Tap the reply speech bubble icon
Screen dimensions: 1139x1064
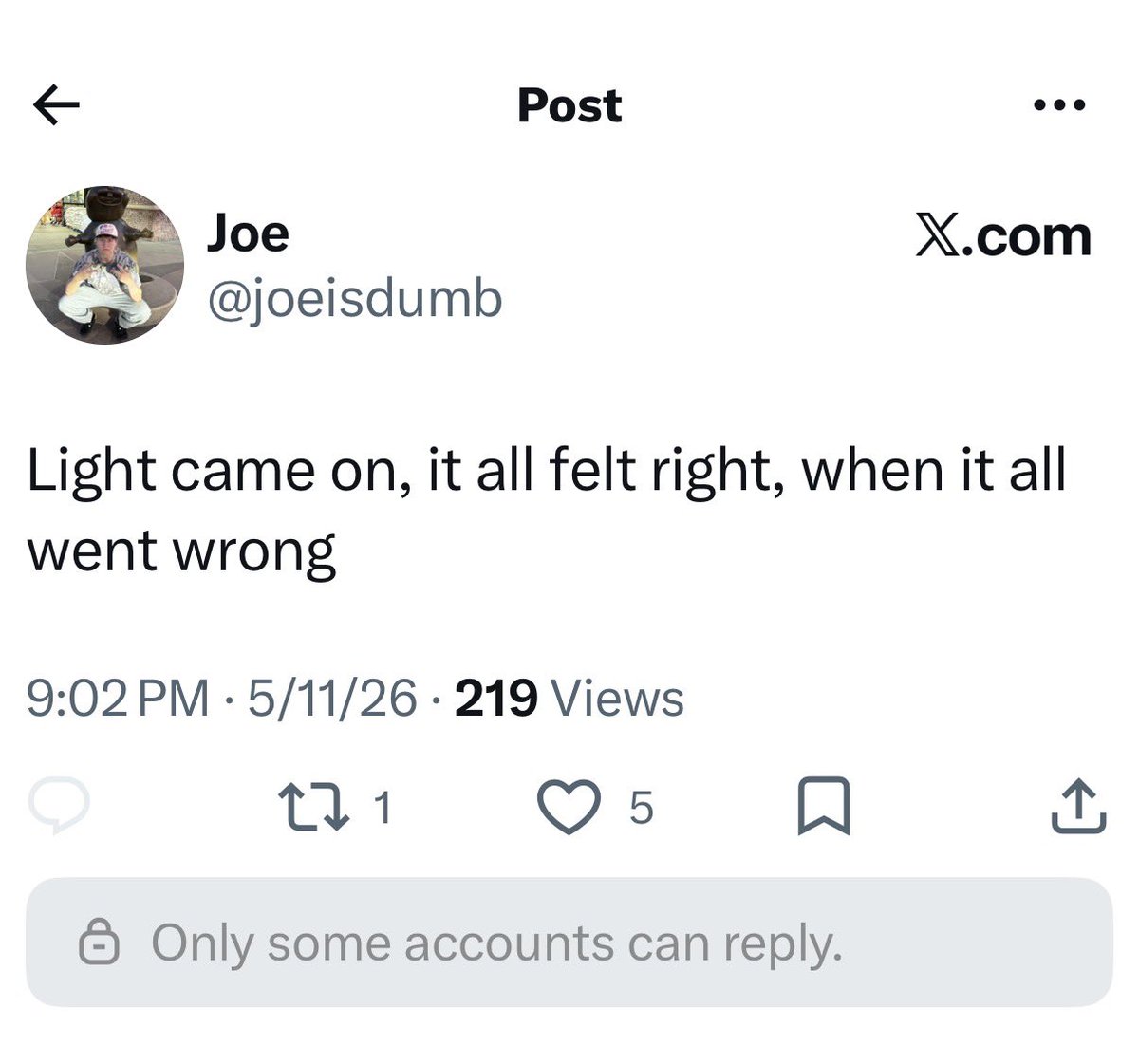click(x=59, y=806)
